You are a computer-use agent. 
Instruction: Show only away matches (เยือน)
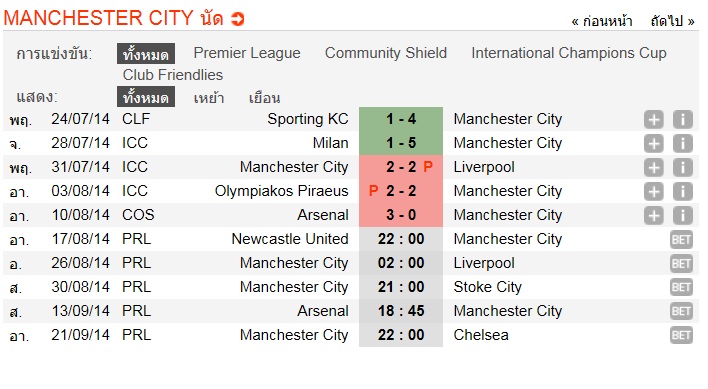point(265,97)
